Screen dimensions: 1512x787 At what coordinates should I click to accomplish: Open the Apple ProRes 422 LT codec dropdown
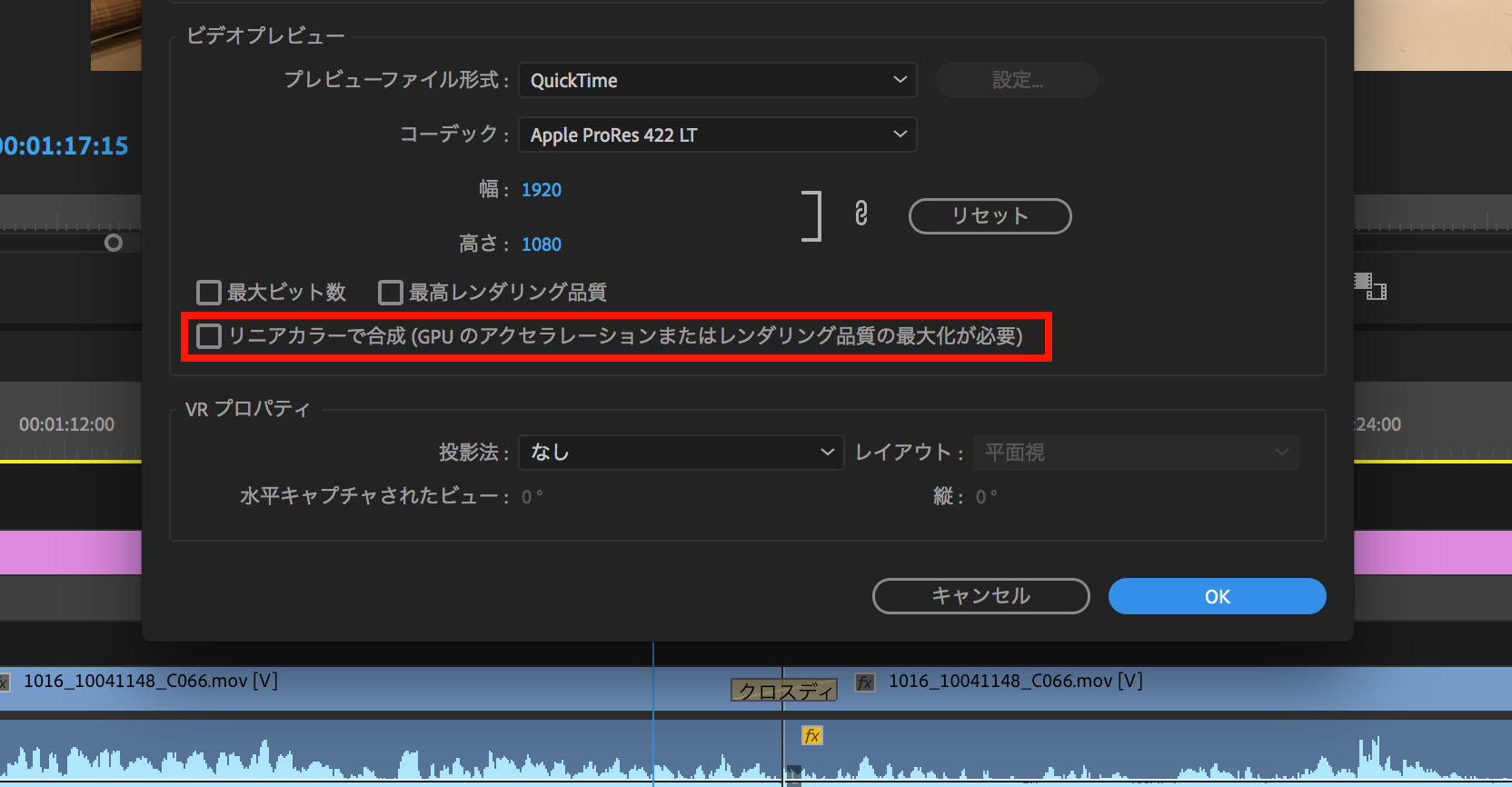[x=717, y=134]
